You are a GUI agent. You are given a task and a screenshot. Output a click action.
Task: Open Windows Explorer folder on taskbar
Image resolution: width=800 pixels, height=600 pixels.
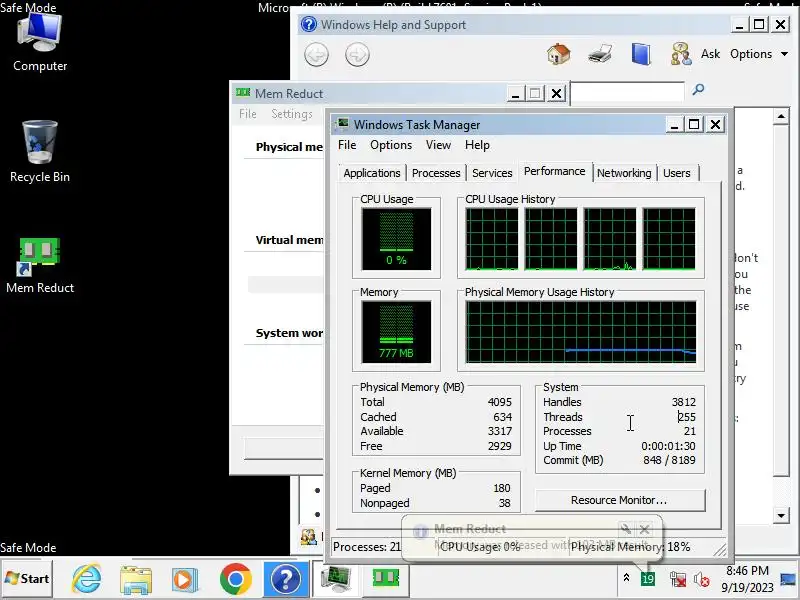(136, 579)
